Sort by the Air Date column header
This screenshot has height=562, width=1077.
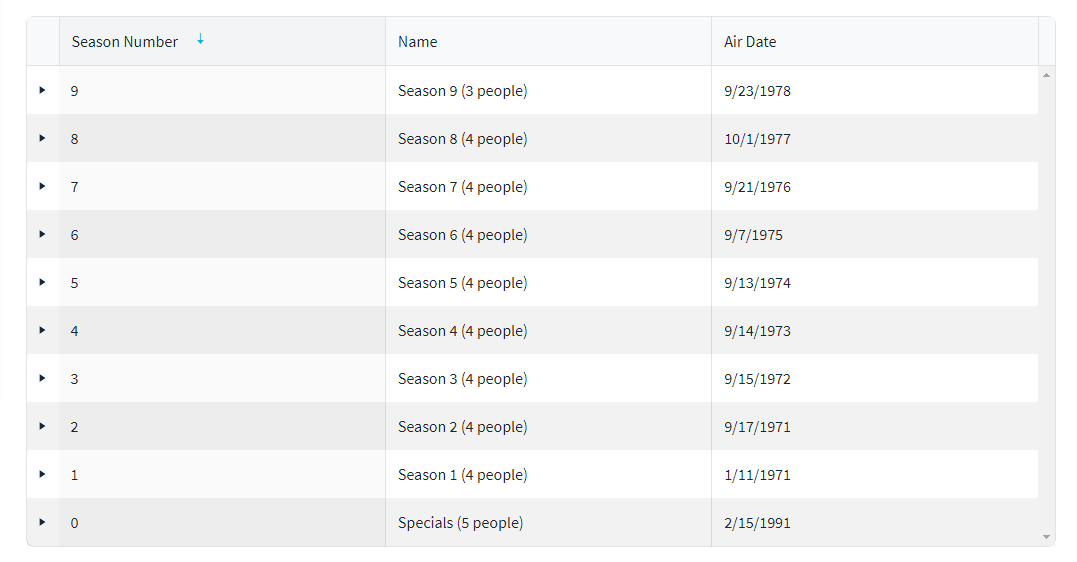coord(750,42)
